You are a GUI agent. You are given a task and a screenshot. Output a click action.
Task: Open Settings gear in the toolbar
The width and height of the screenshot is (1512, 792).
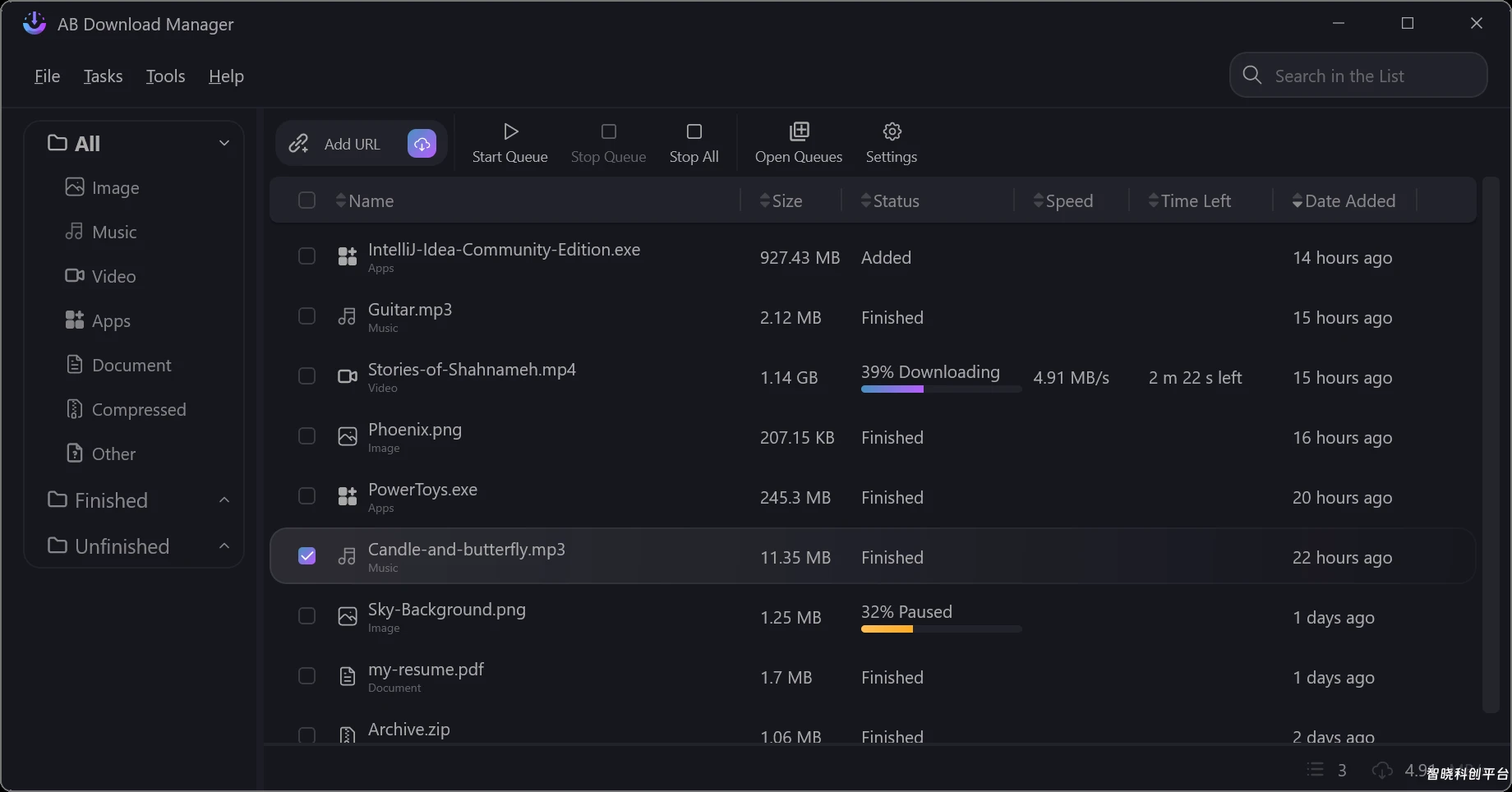point(892,131)
